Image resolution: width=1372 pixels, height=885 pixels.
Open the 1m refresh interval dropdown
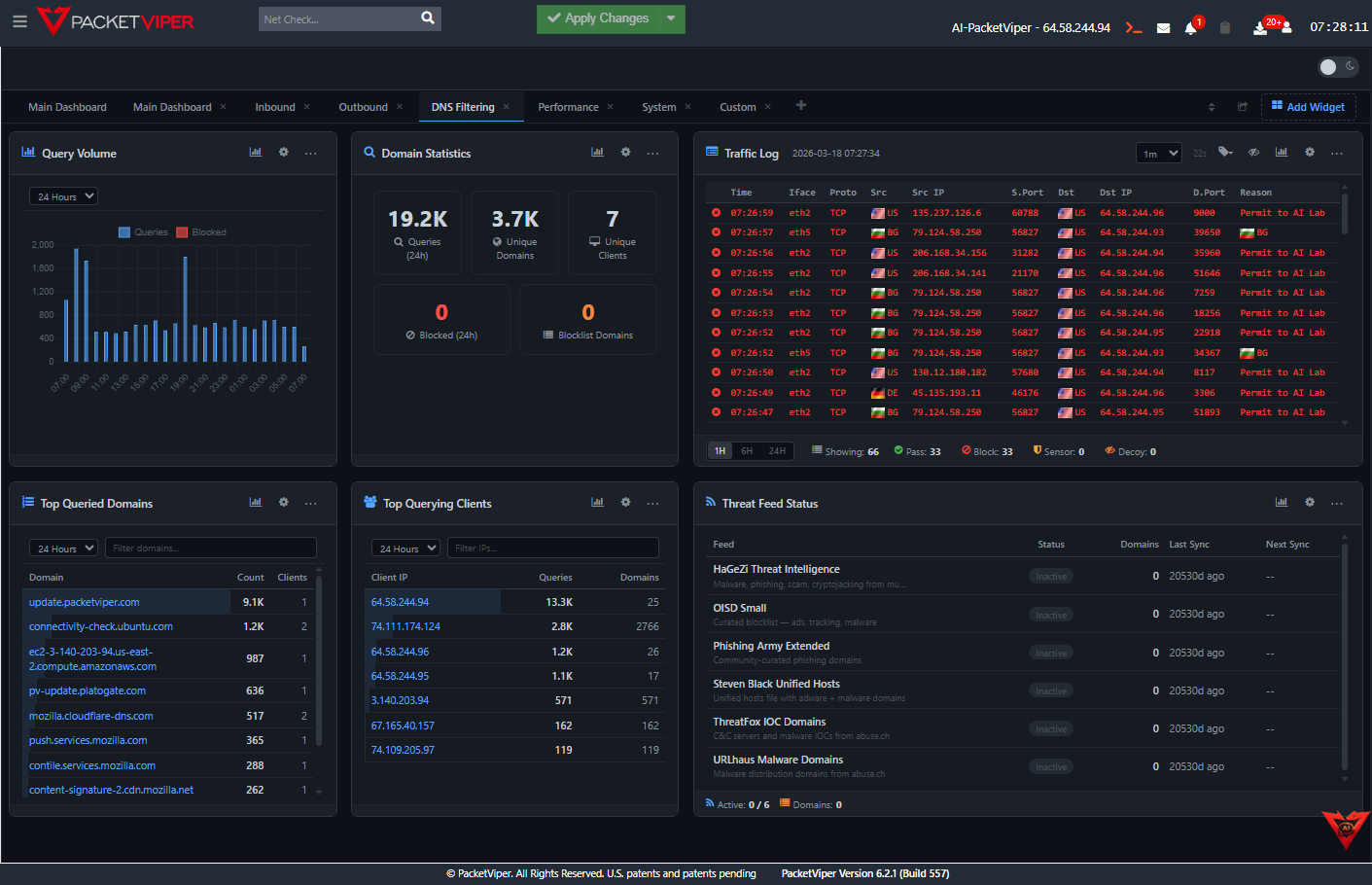point(1158,152)
